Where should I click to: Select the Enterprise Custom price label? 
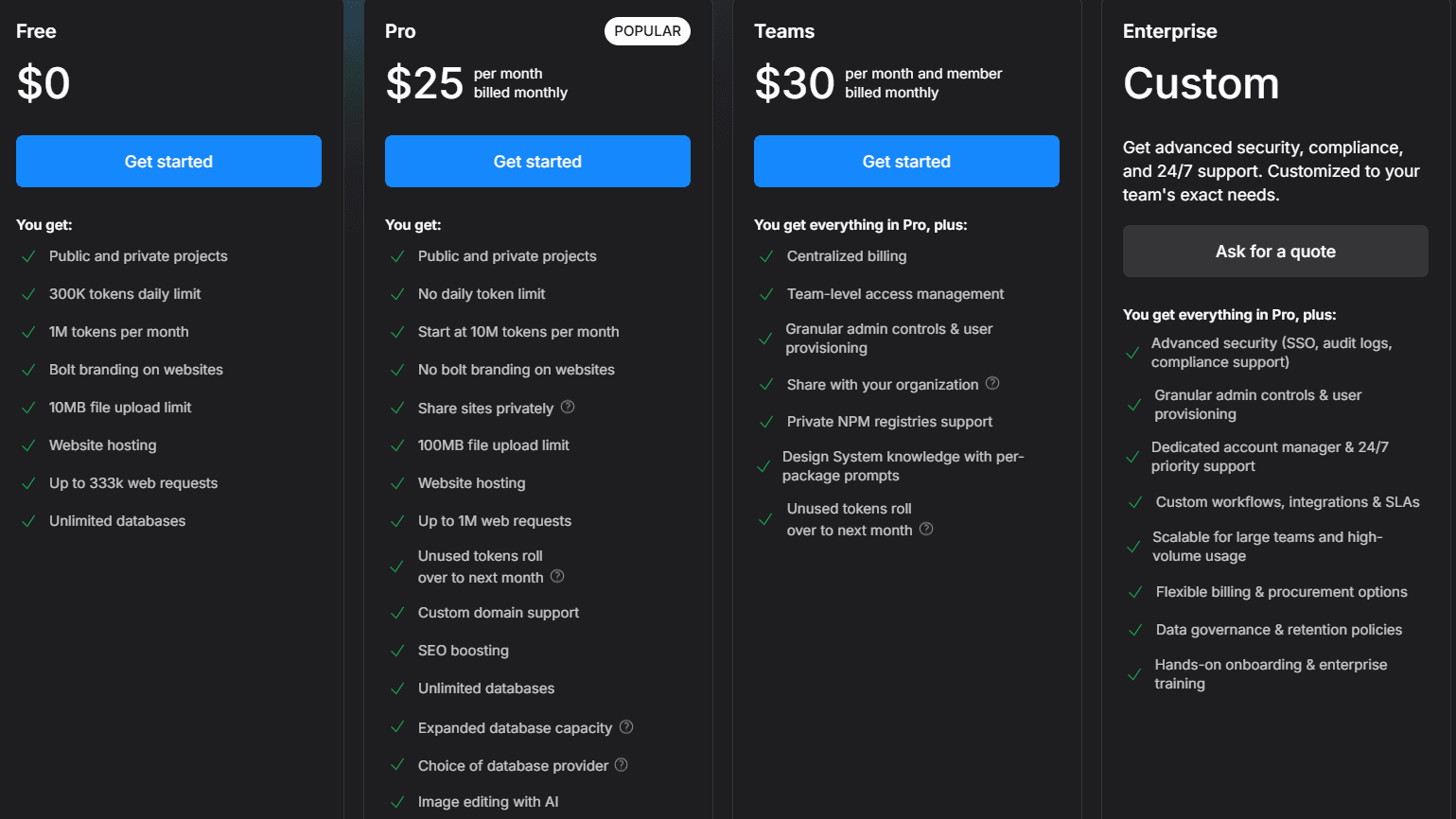click(1201, 84)
